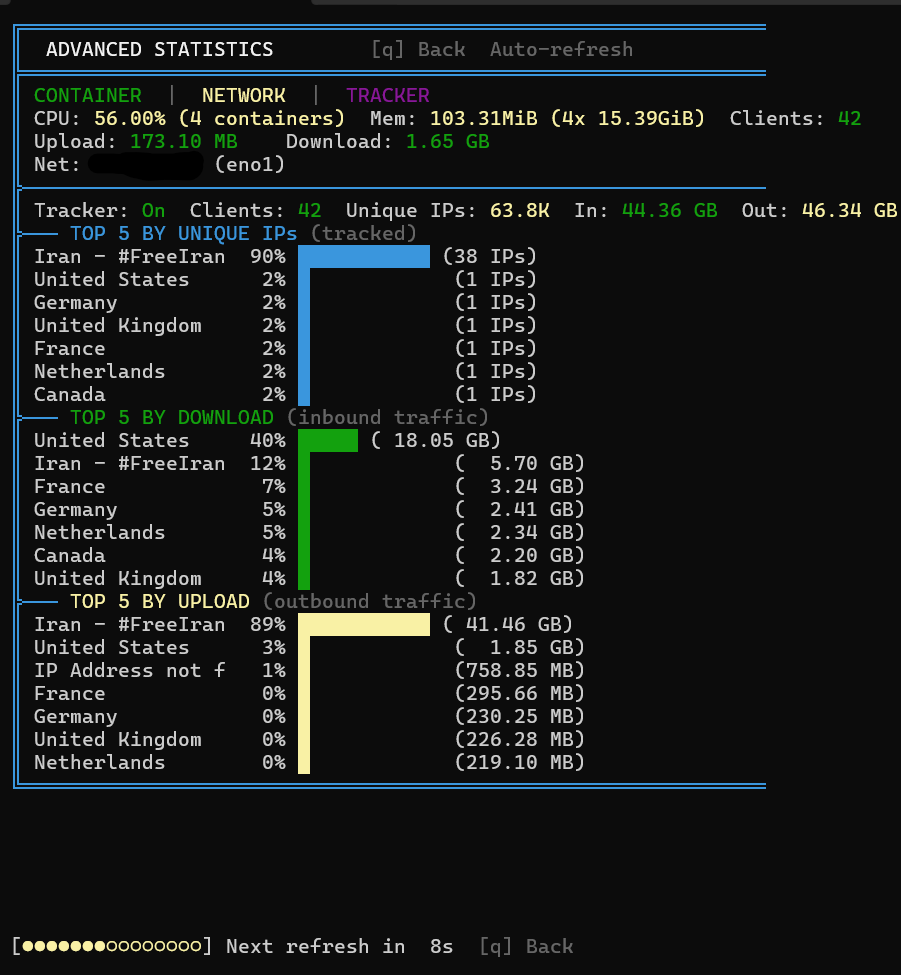Screen dimensions: 901x975
Task: Click the Tracker On status value
Action: (153, 211)
